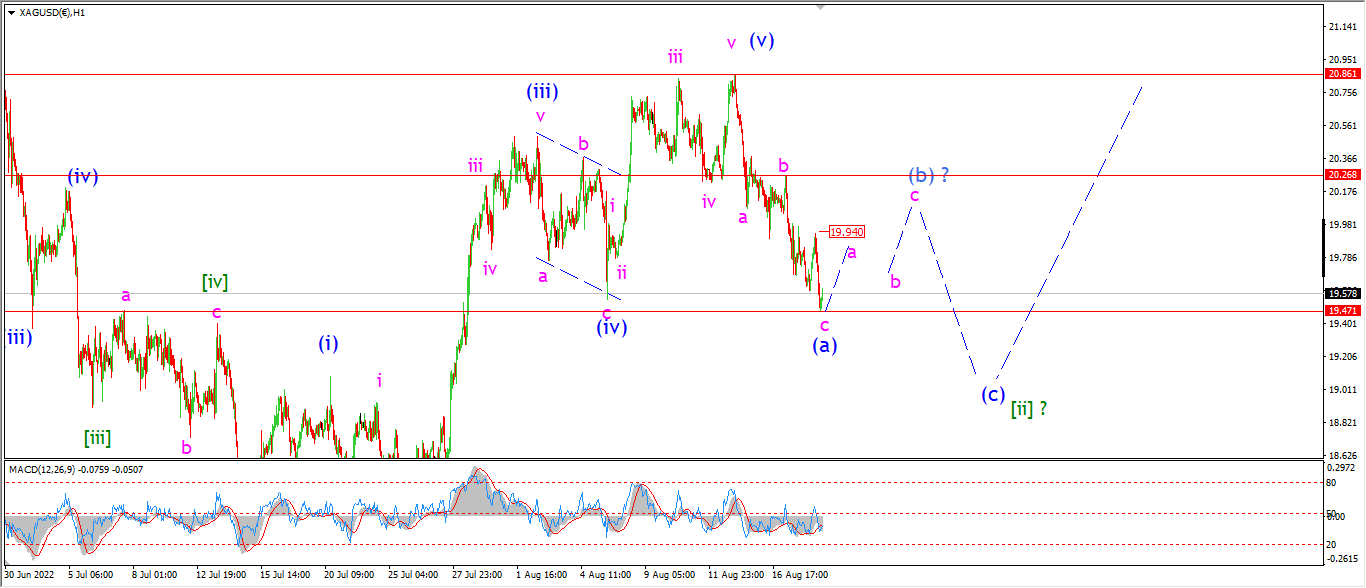
Task: Click the "5 Jul 06:00" time axis label
Action: (x=90, y=575)
